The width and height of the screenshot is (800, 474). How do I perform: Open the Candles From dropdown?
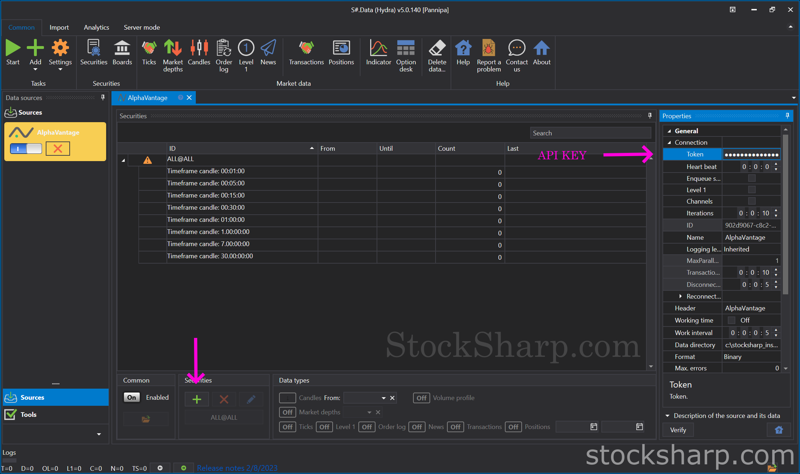[383, 398]
